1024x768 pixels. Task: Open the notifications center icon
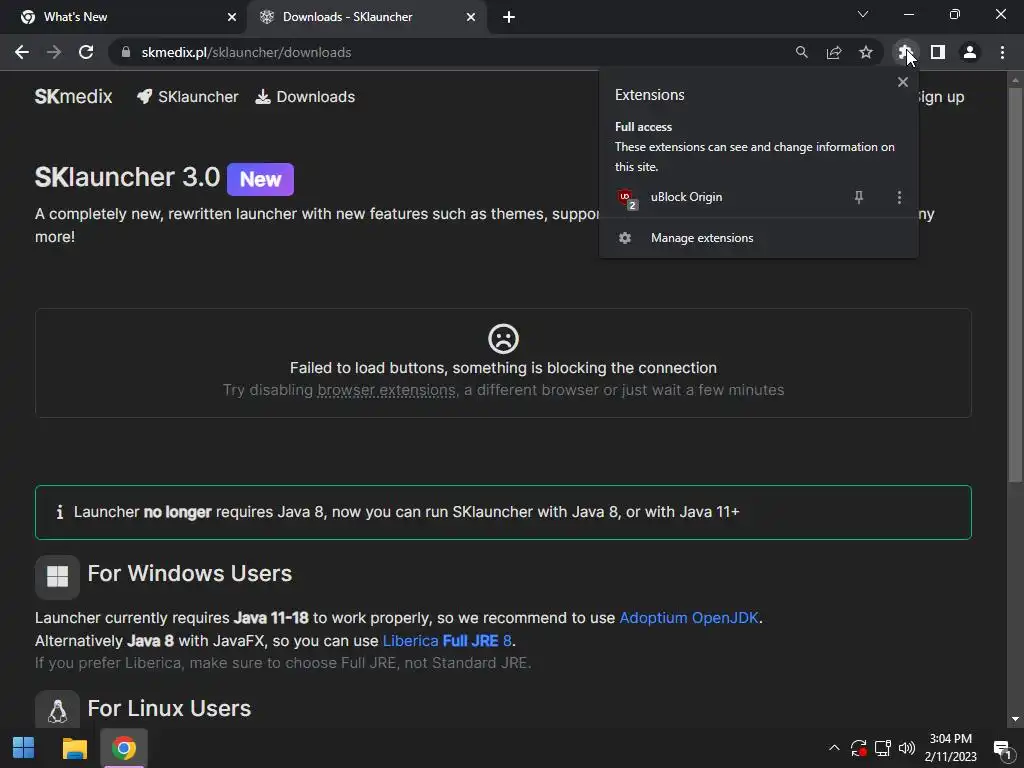point(1003,748)
